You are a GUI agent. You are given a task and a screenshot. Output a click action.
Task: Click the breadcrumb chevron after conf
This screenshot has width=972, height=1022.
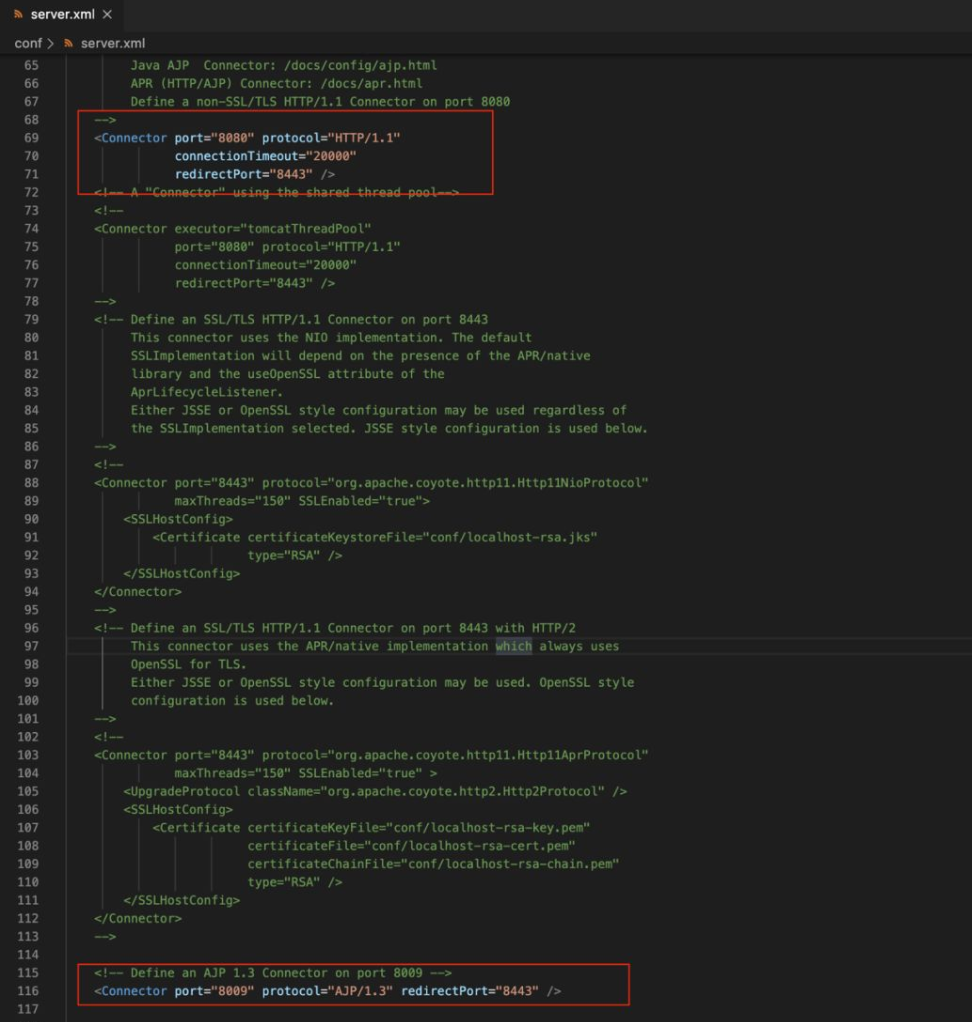coord(50,44)
